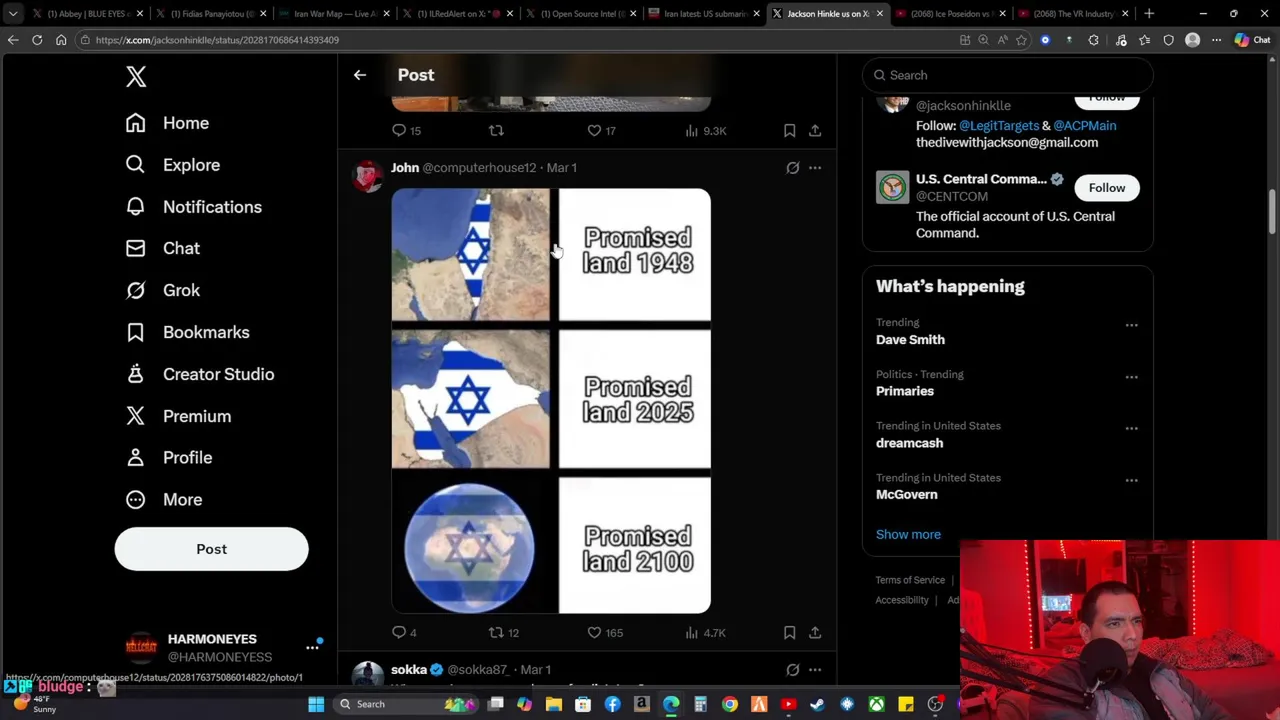Open options for Dave Smith trend
The image size is (1280, 720).
coord(1131,325)
